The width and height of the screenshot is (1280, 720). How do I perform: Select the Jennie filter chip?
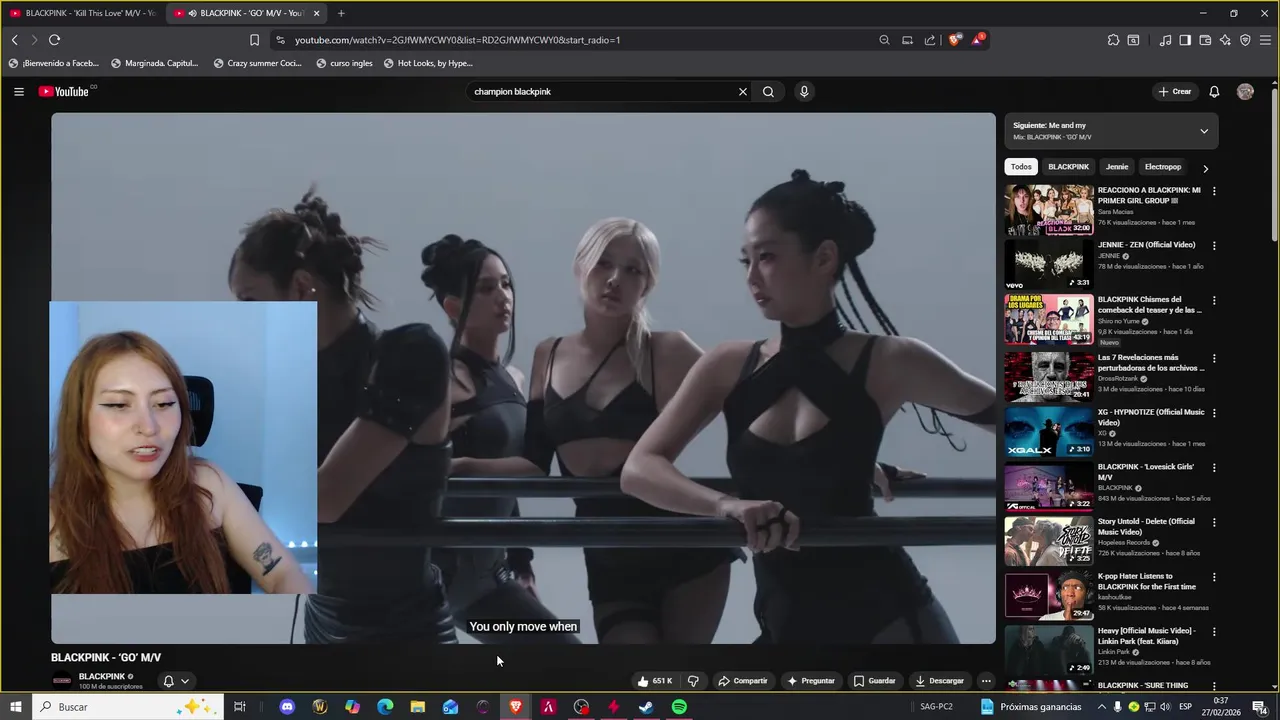coord(1117,167)
